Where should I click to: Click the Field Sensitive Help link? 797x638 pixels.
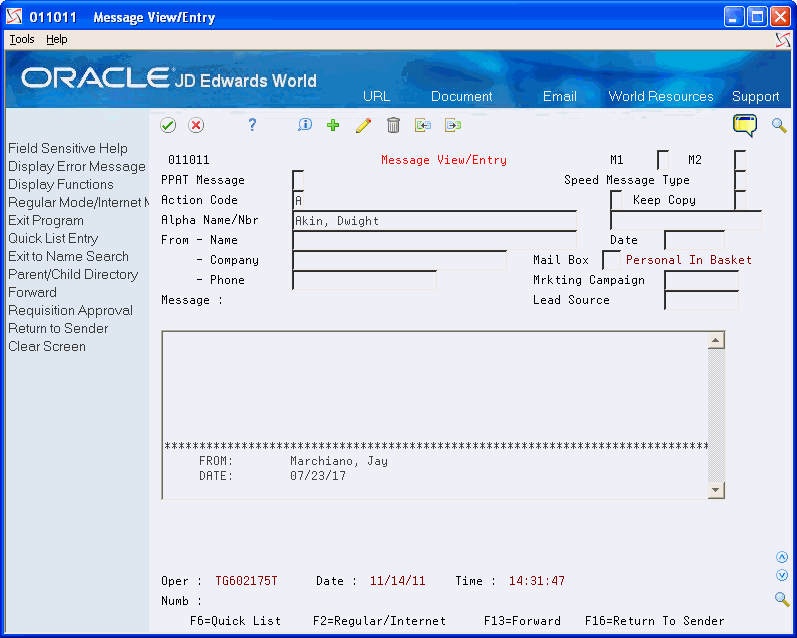coord(68,148)
